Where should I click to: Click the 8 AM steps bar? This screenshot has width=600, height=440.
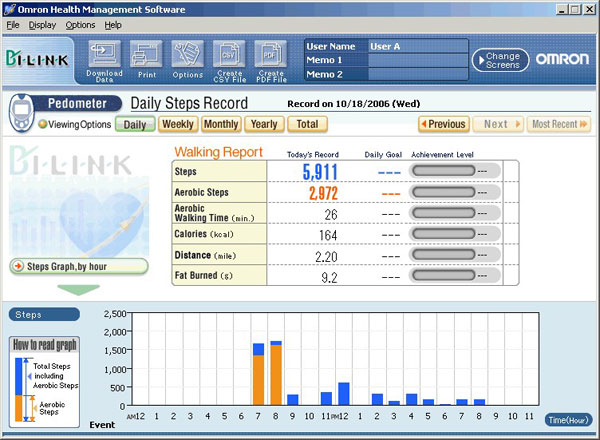point(276,373)
